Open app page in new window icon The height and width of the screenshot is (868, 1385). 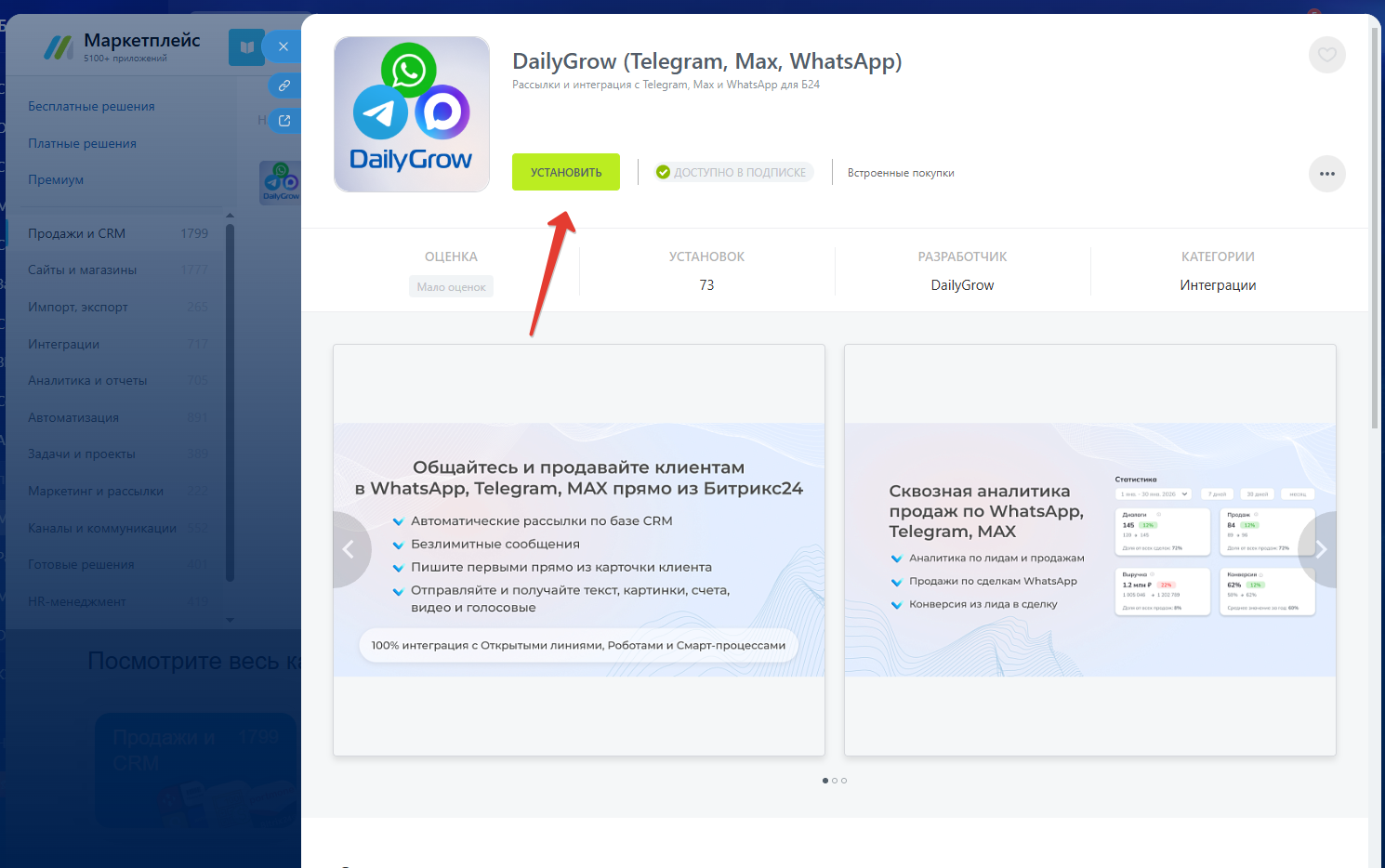(x=284, y=121)
